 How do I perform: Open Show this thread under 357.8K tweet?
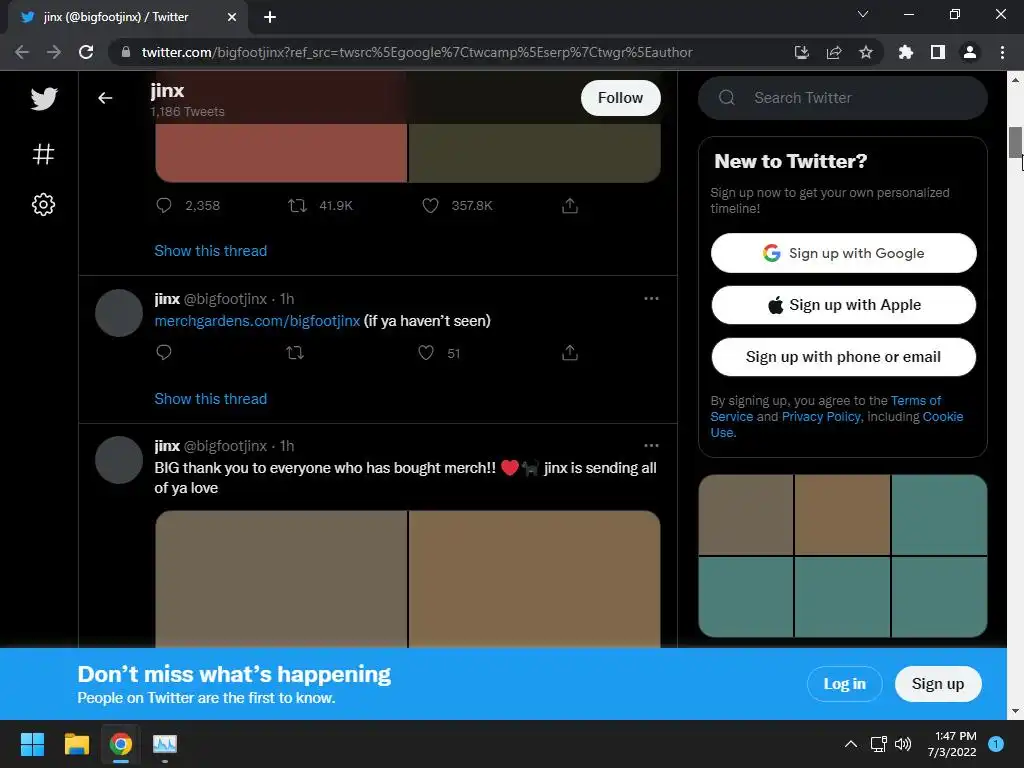[x=210, y=251]
